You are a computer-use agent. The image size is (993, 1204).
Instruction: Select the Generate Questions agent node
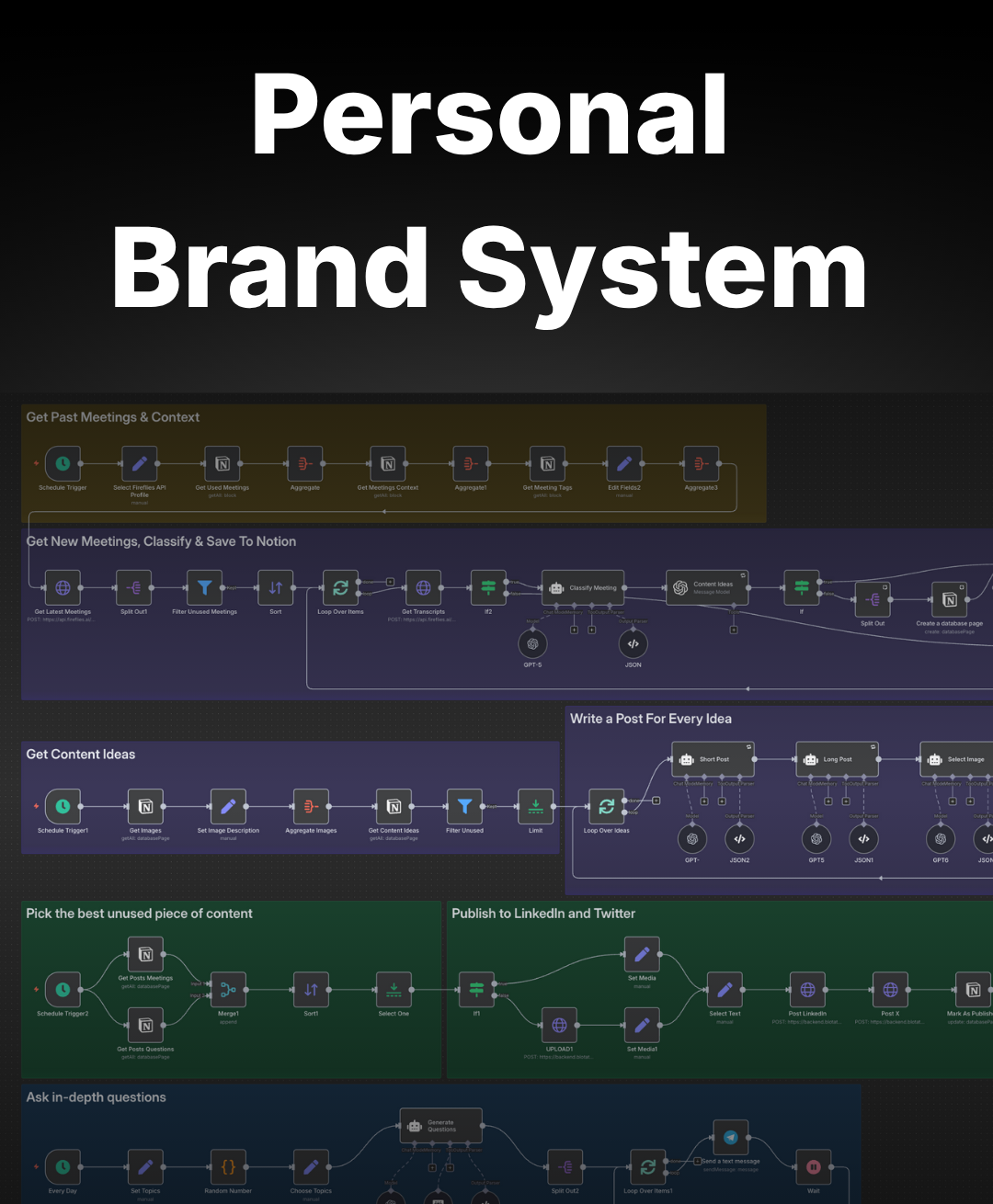(440, 1125)
